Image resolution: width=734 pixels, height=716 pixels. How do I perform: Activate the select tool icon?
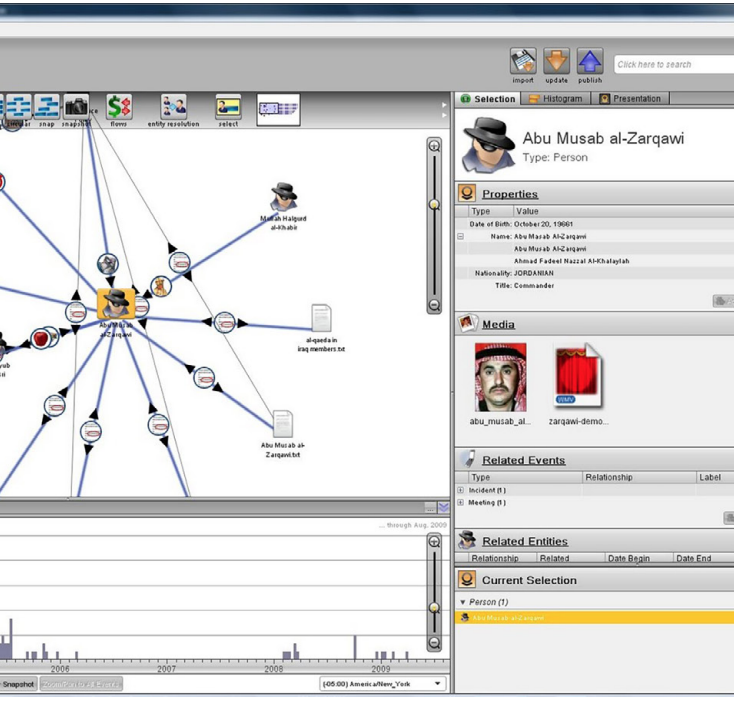pyautogui.click(x=228, y=107)
